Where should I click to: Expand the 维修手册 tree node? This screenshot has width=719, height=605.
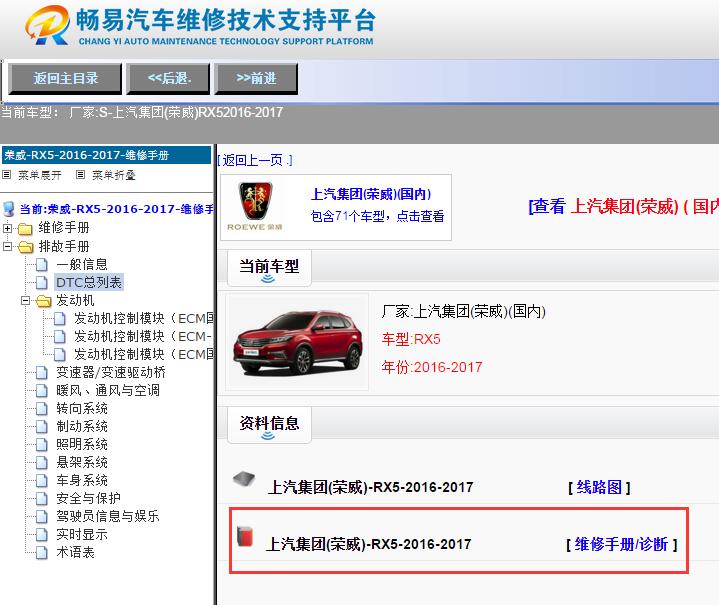click(x=7, y=228)
